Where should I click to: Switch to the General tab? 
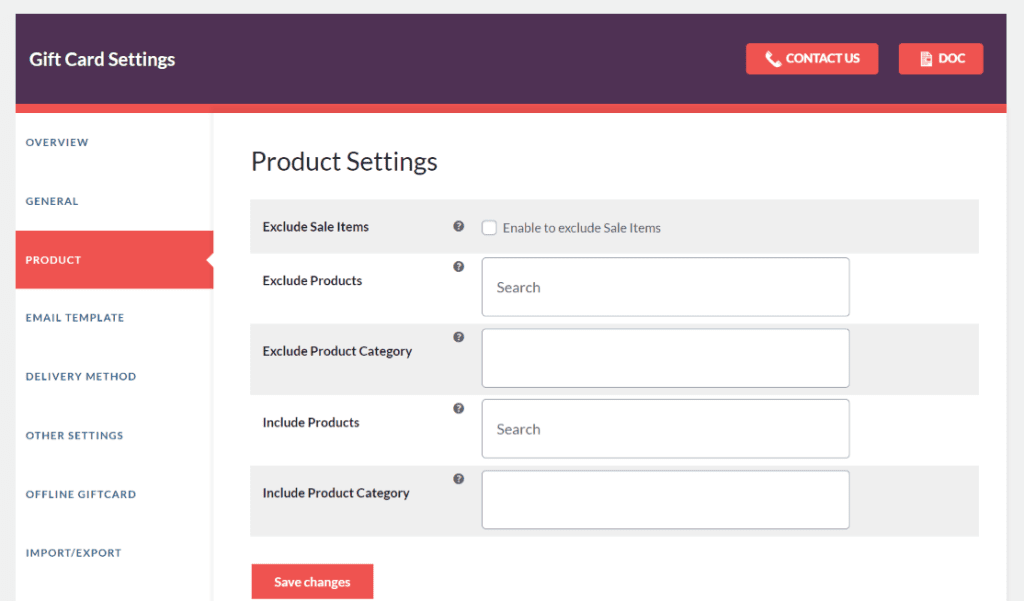(52, 201)
